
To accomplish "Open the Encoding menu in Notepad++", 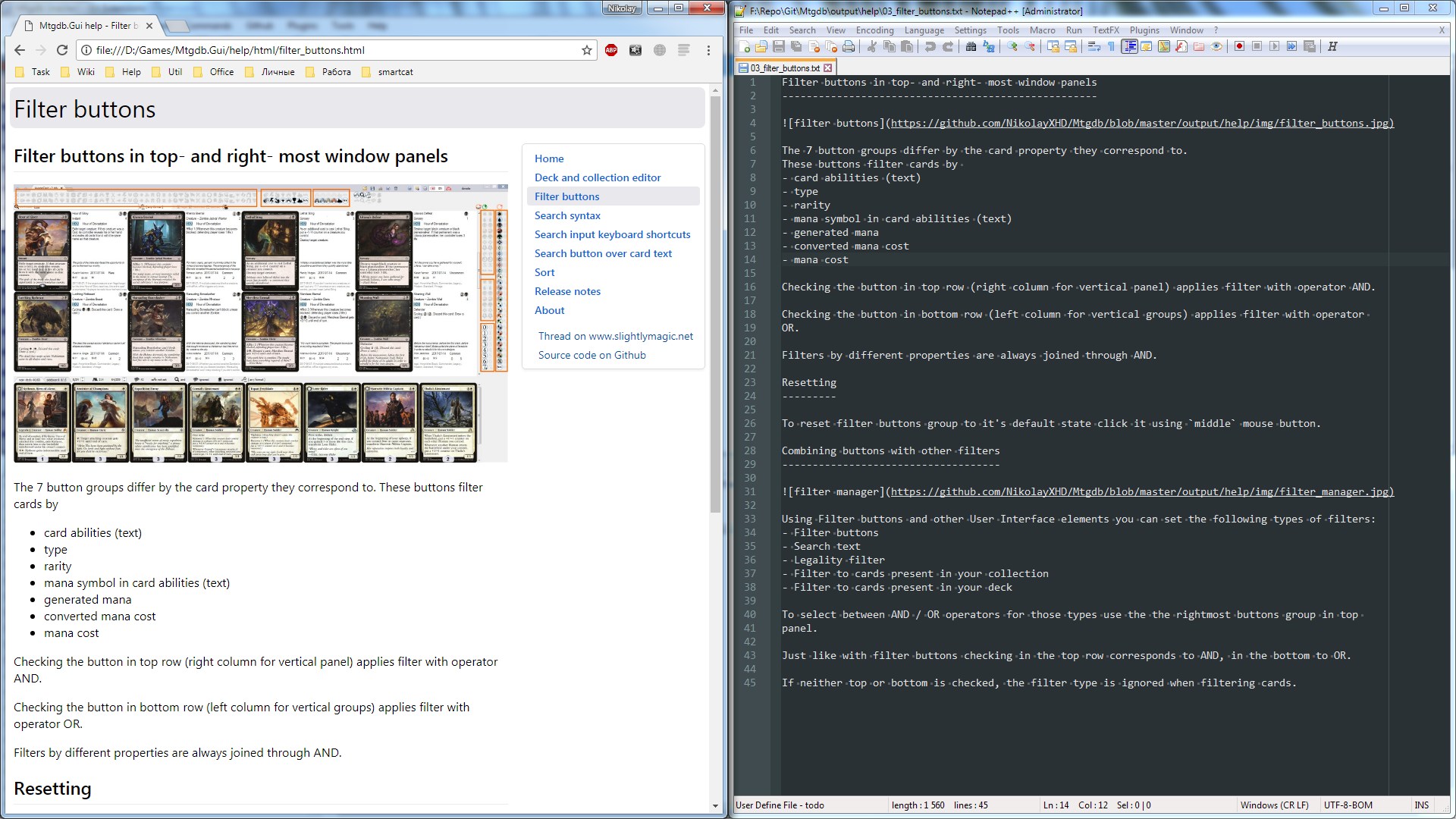I will (874, 30).
